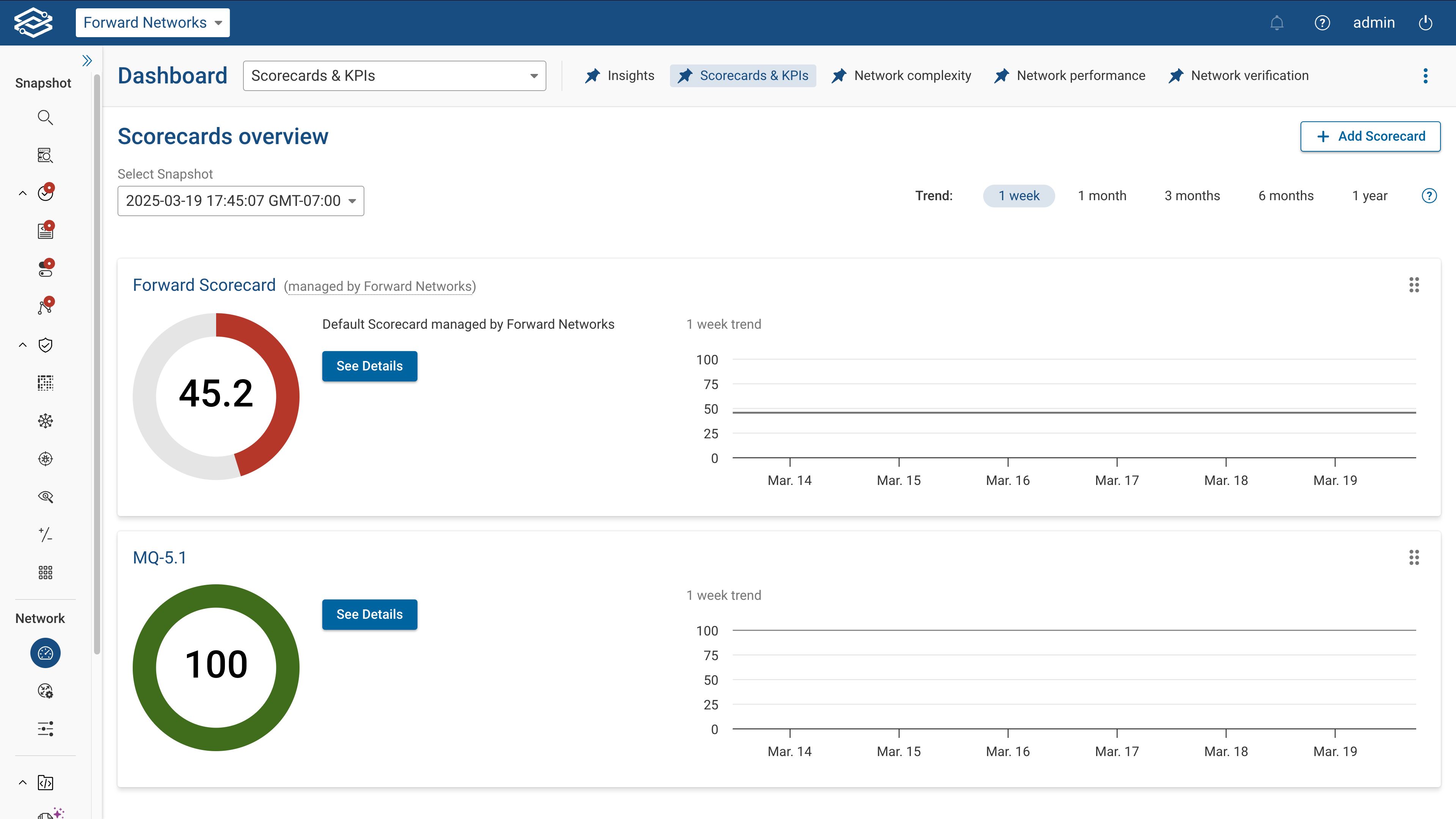Switch trend to 6 months
Viewport: 1456px width, 819px height.
tap(1286, 196)
